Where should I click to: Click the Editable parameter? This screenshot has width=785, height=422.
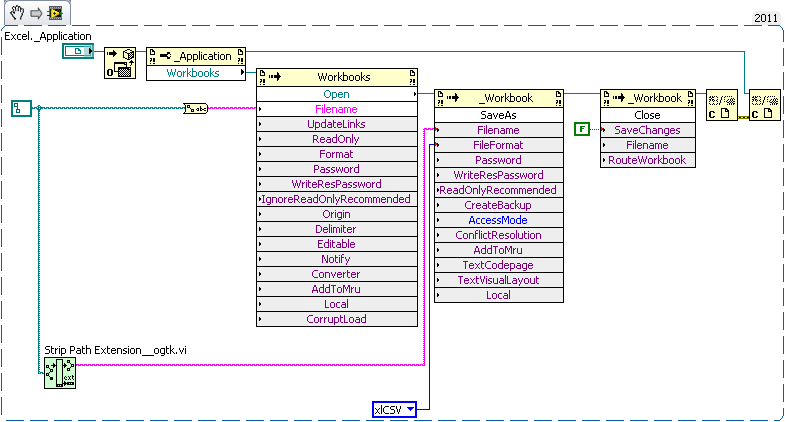337,244
